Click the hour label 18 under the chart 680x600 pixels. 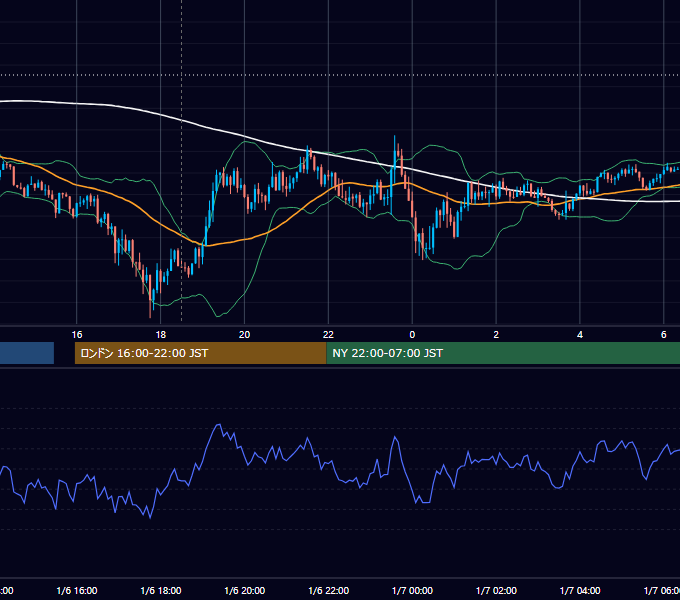click(161, 335)
